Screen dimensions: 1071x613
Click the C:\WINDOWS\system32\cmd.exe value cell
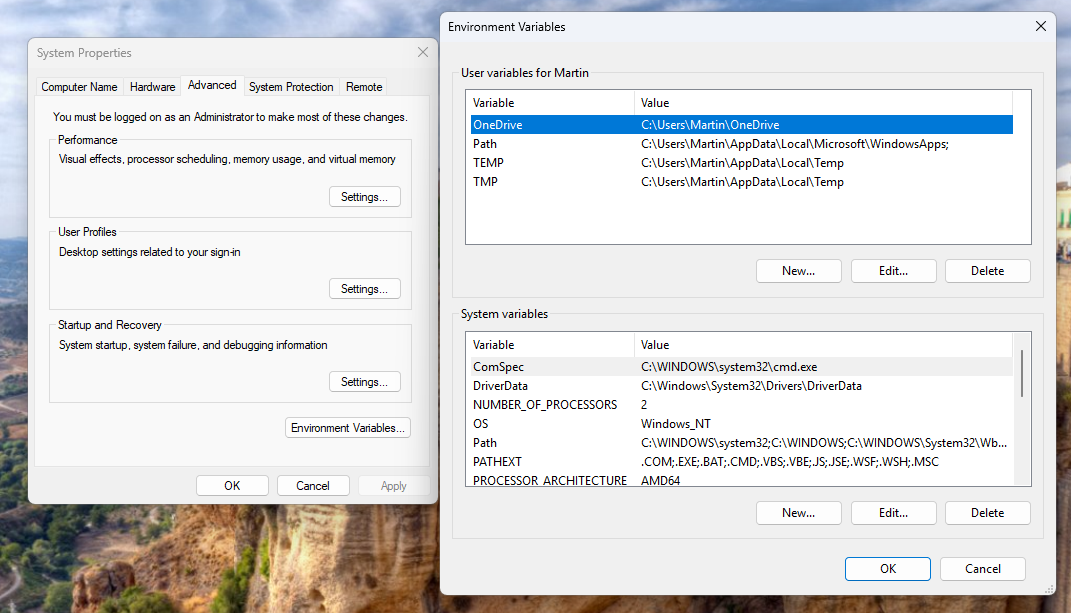point(729,366)
